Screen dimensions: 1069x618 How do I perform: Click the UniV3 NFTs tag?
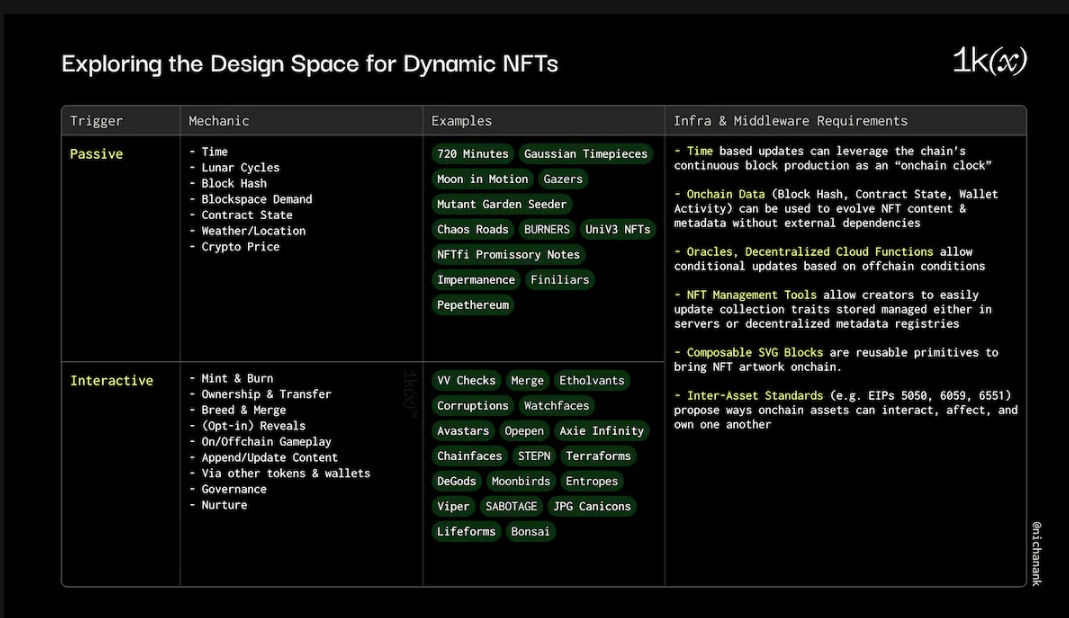coord(618,229)
